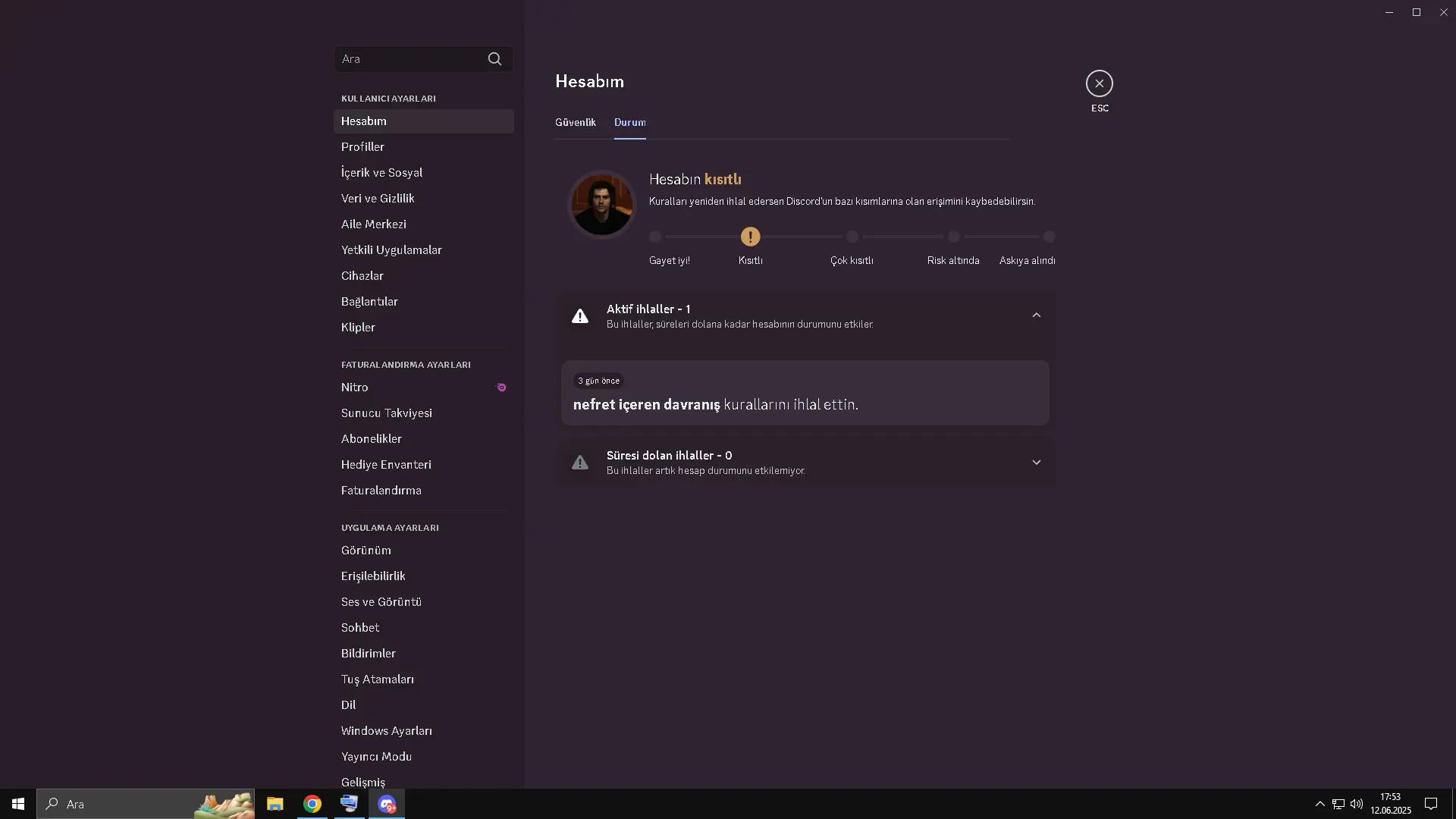Open Sunucu Takviyesi settings
The image size is (1456, 819).
pos(424,413)
